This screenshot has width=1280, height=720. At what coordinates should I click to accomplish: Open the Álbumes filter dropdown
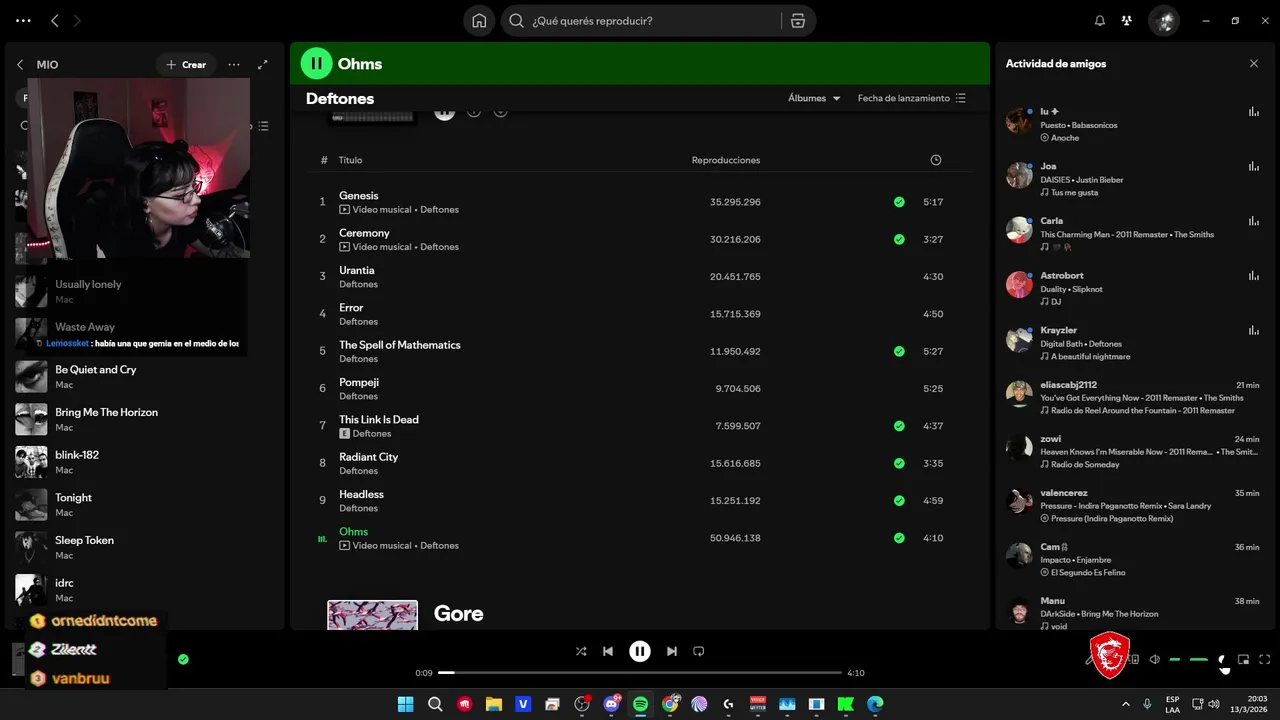click(814, 98)
